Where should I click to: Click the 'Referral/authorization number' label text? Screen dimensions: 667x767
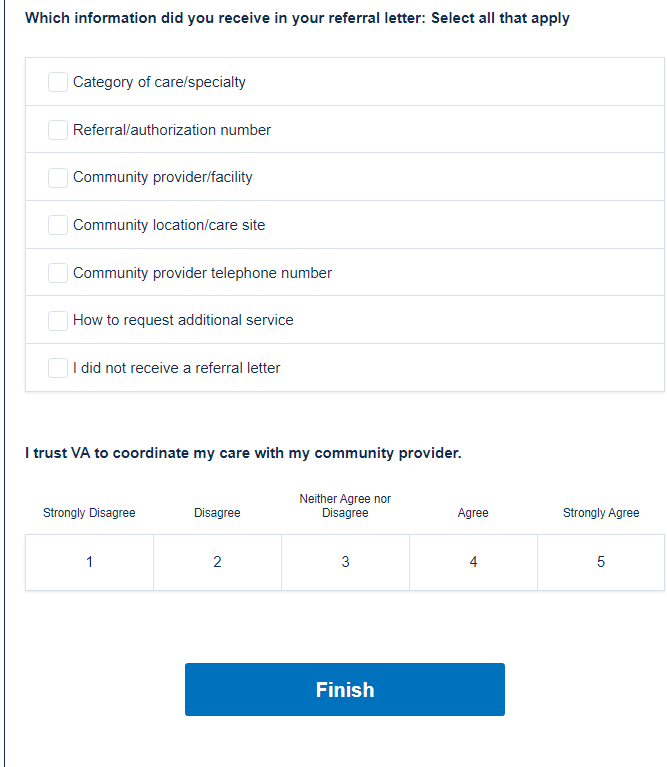[172, 130]
